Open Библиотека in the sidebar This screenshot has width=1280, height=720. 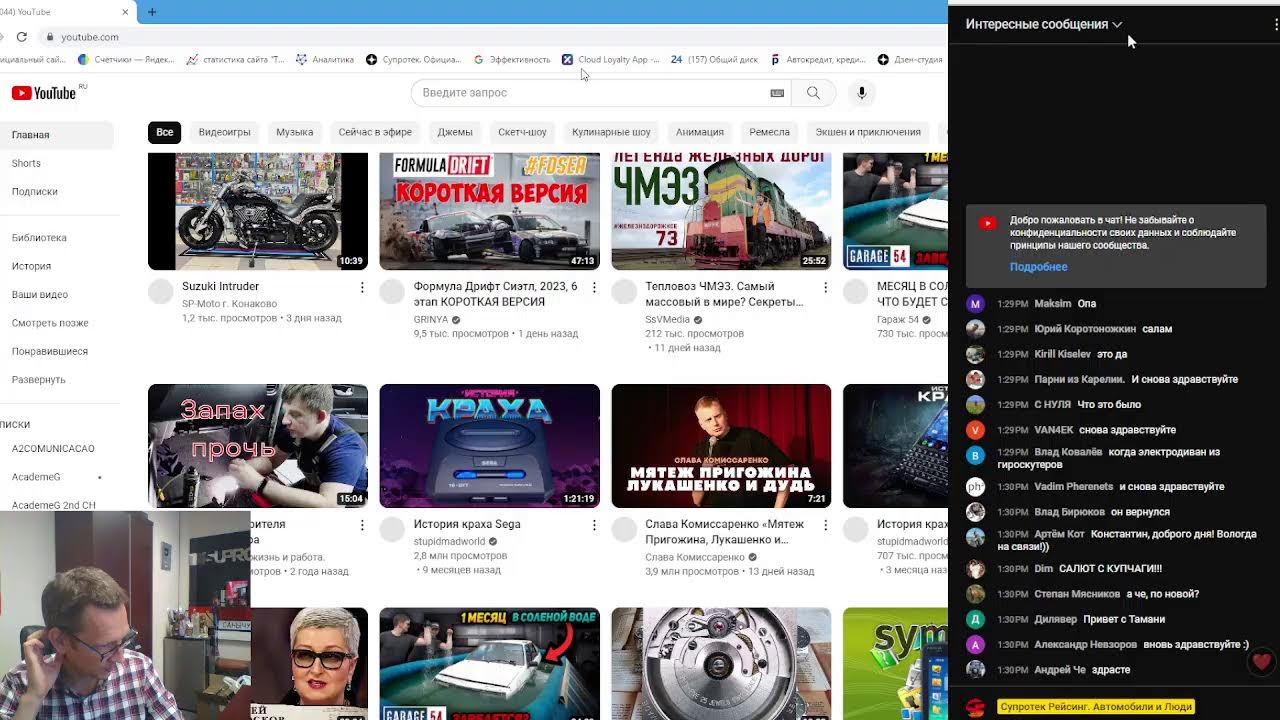point(39,238)
